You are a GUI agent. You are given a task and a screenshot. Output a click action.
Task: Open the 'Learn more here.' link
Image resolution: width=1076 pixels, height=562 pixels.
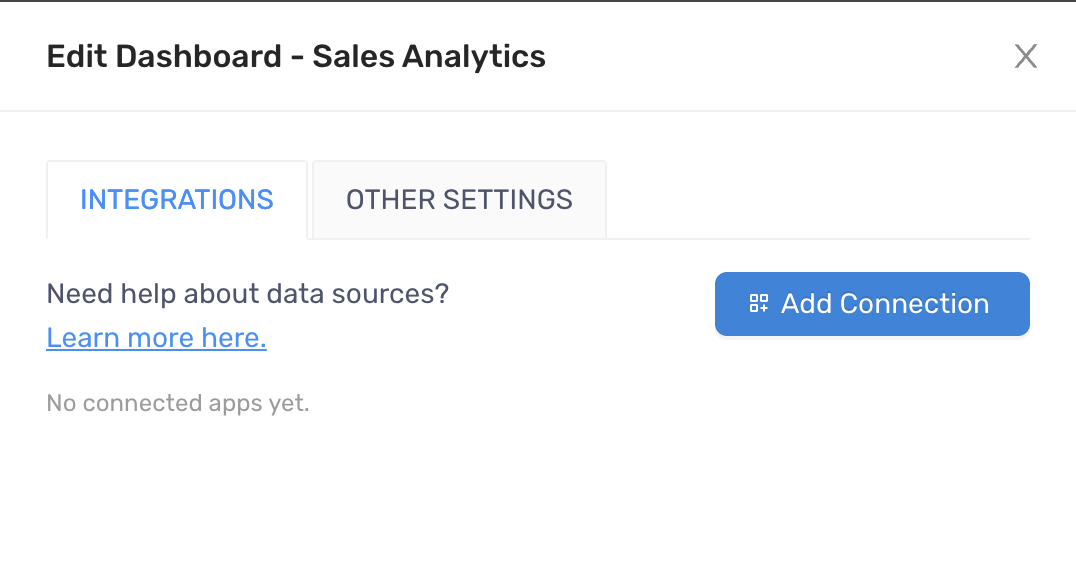tap(156, 338)
